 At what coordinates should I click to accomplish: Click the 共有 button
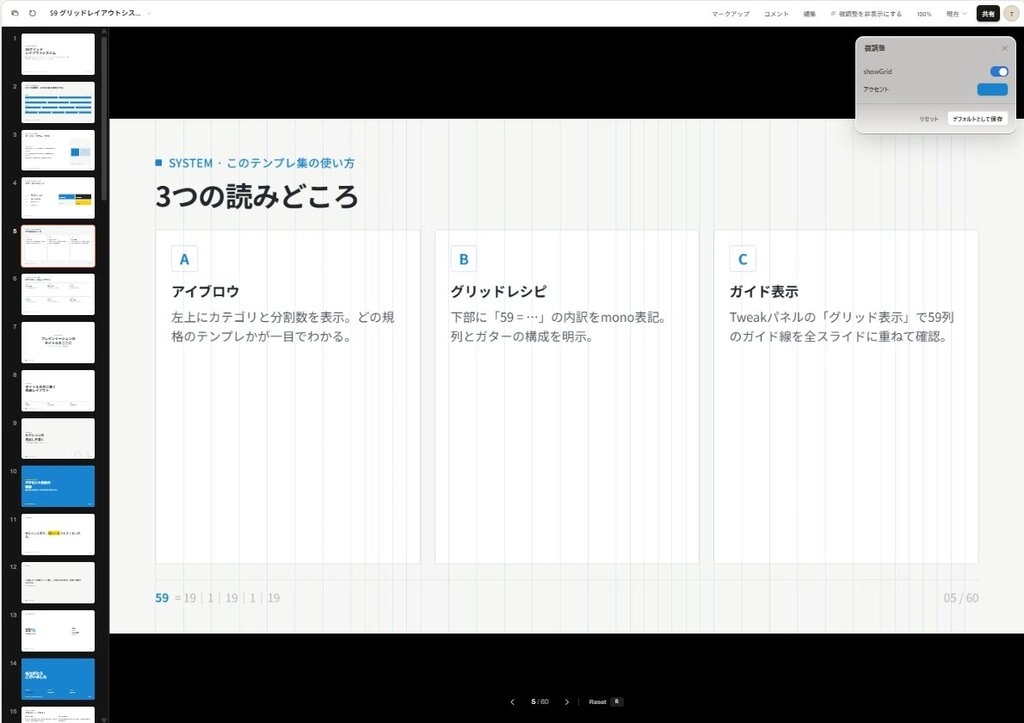coord(988,14)
